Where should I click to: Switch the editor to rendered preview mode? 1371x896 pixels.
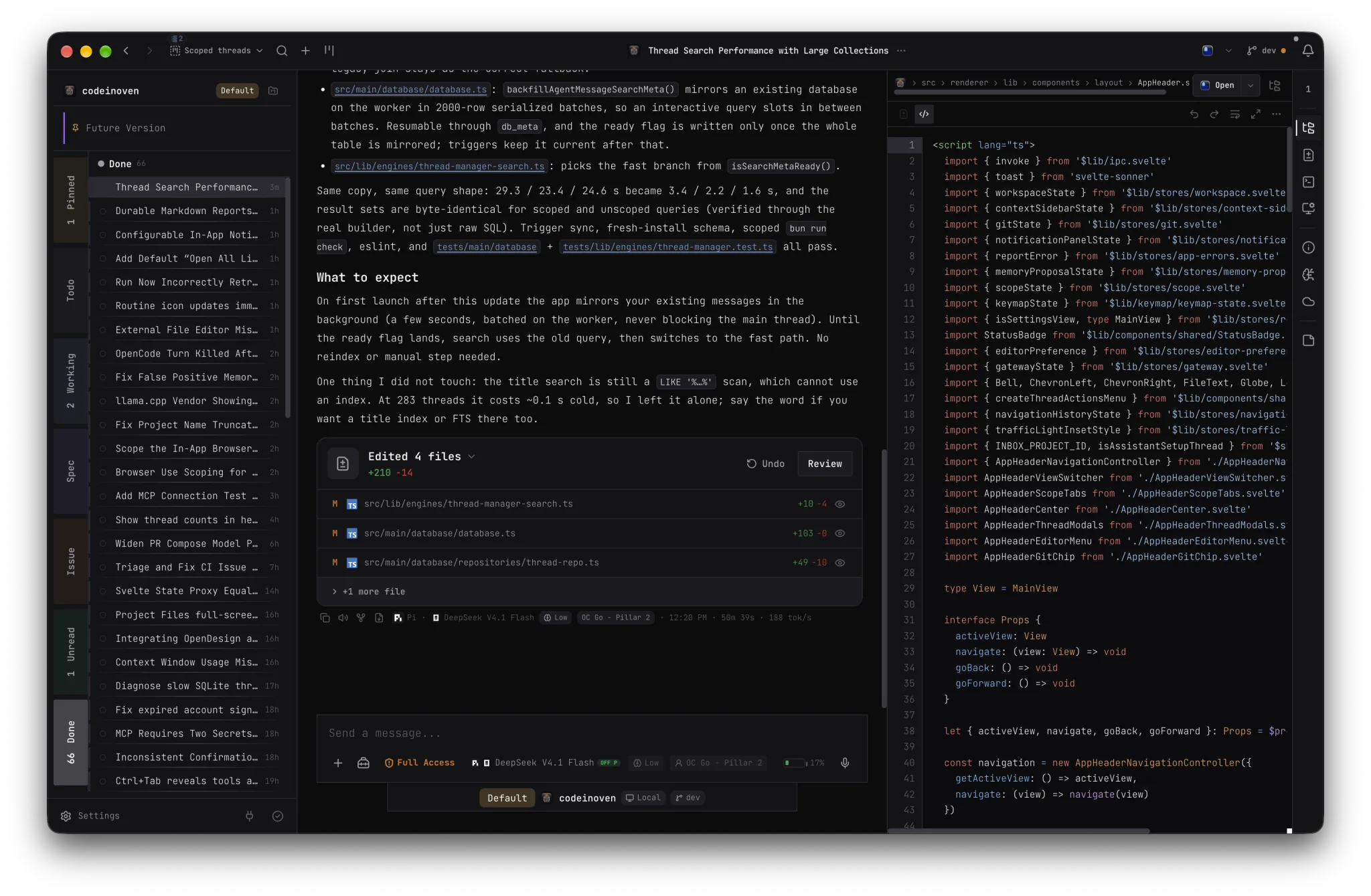[903, 114]
